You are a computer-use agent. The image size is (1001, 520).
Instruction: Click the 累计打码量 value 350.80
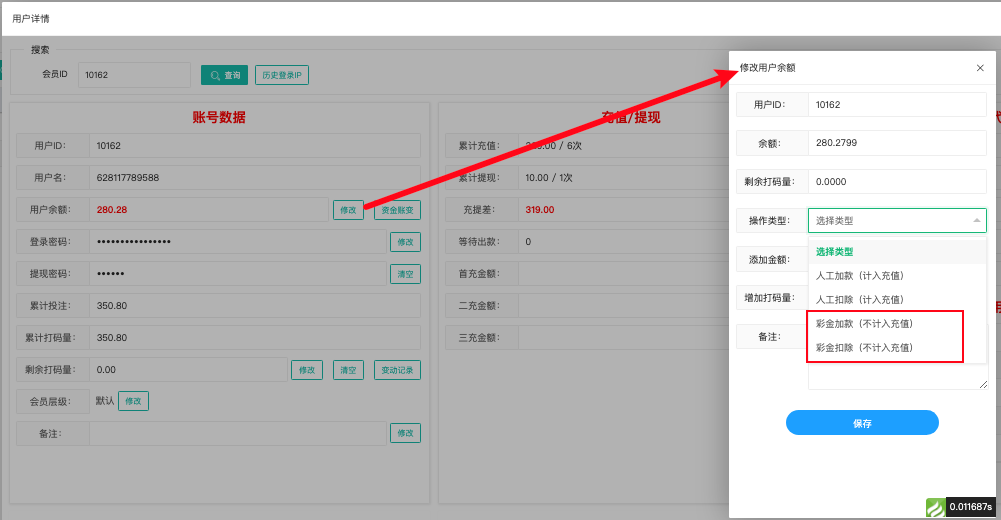112,338
